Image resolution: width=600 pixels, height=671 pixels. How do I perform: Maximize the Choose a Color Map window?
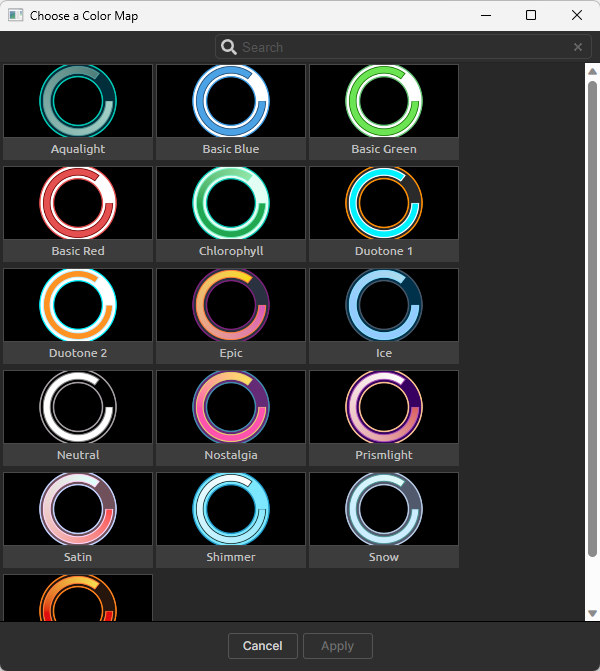click(x=531, y=15)
